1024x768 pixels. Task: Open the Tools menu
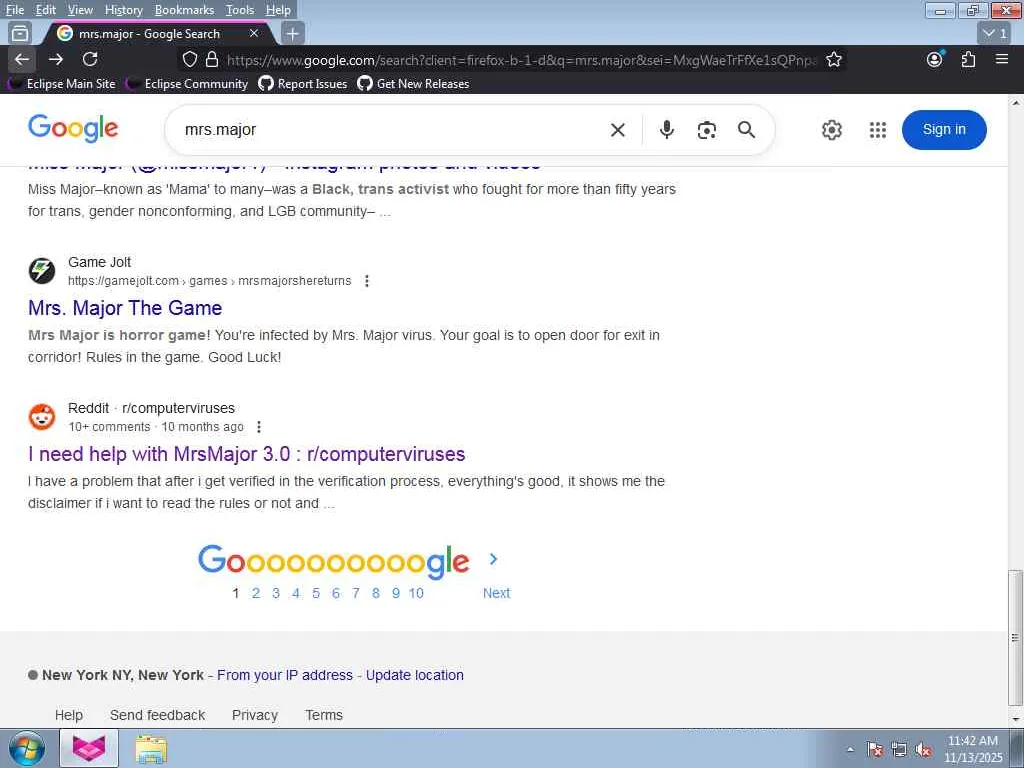[240, 10]
